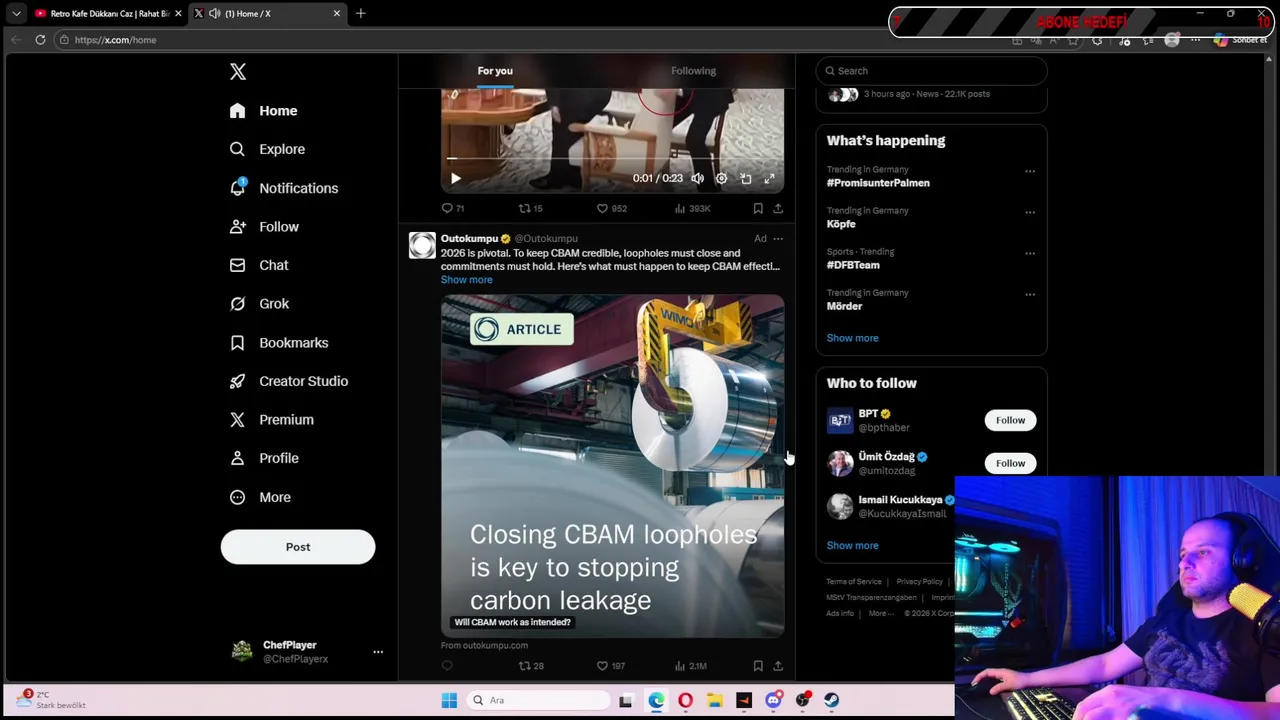This screenshot has height=720, width=1280.
Task: Open Privacy Policy link
Action: 919,582
